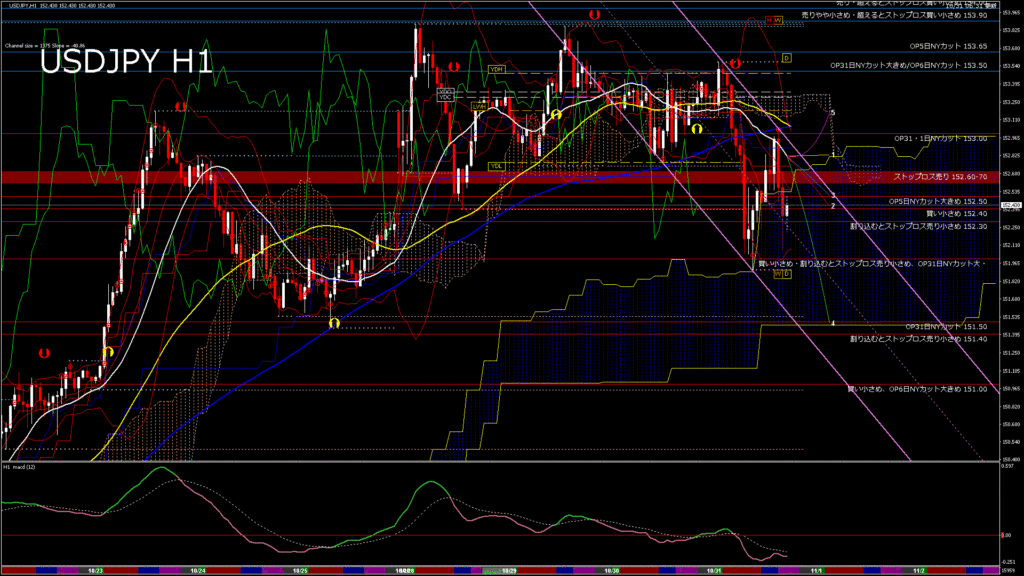Click the '買い小さめ 152.40' label
Screen dimensions: 1024x576
click(957, 214)
